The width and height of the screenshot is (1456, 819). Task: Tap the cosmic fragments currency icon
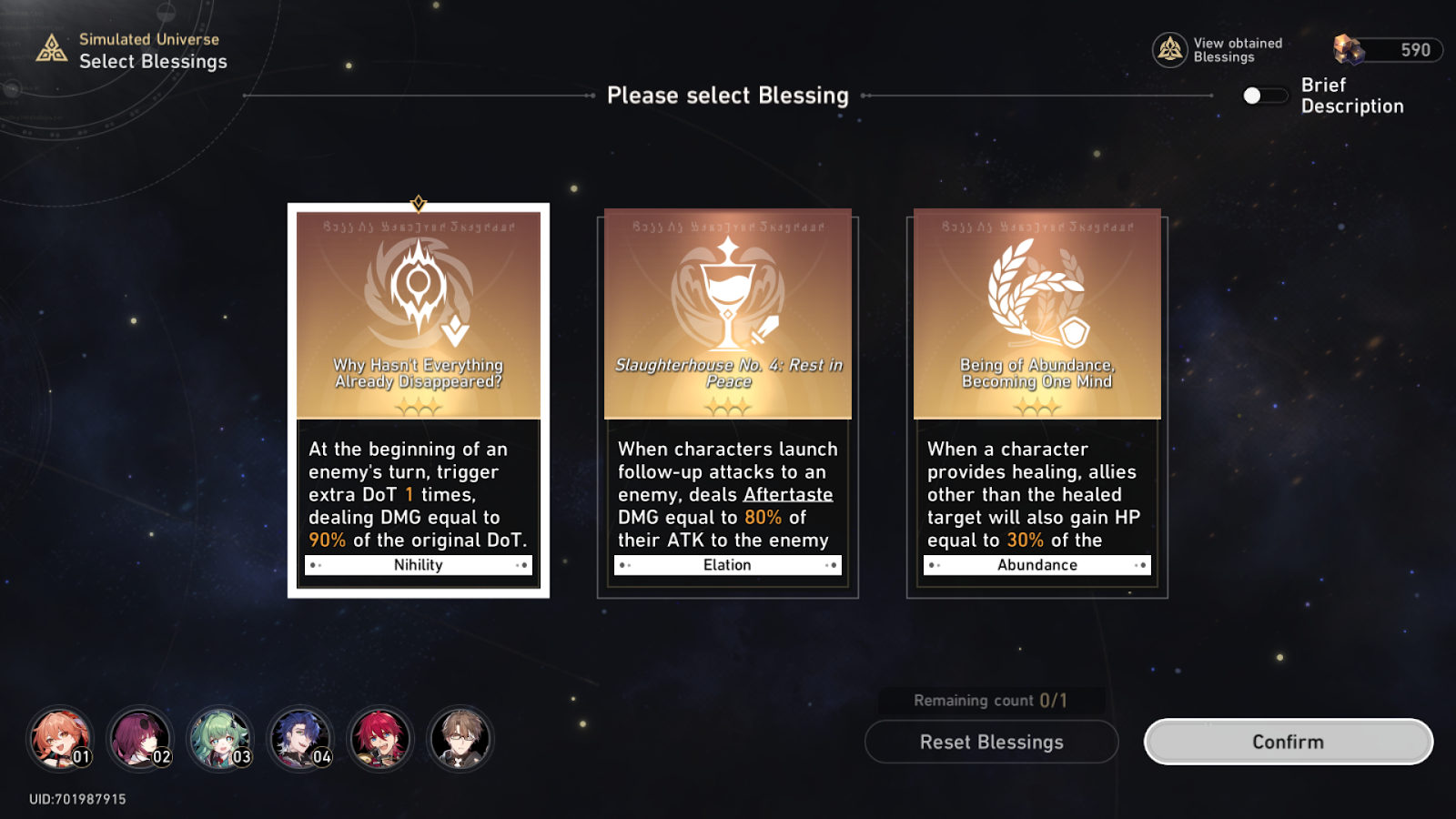[x=1349, y=49]
